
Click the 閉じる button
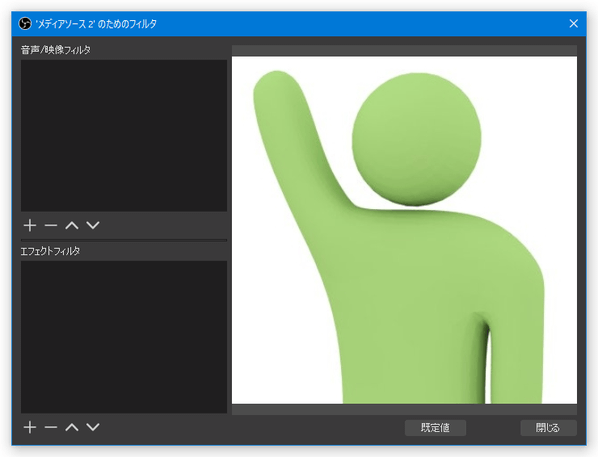[548, 428]
